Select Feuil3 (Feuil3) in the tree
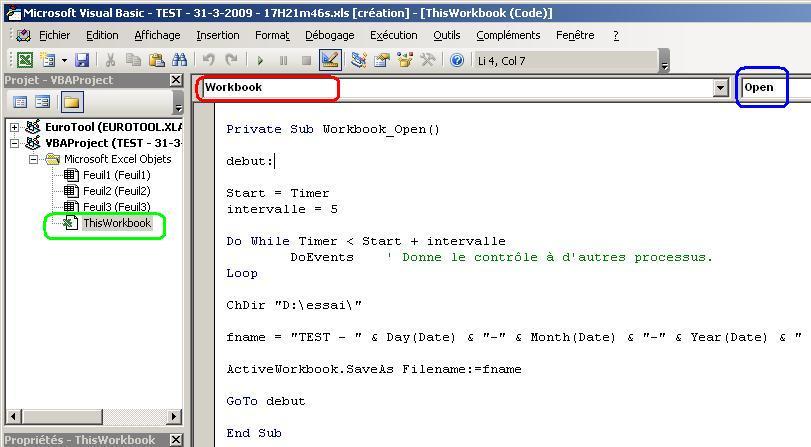This screenshot has width=811, height=447. (116, 207)
